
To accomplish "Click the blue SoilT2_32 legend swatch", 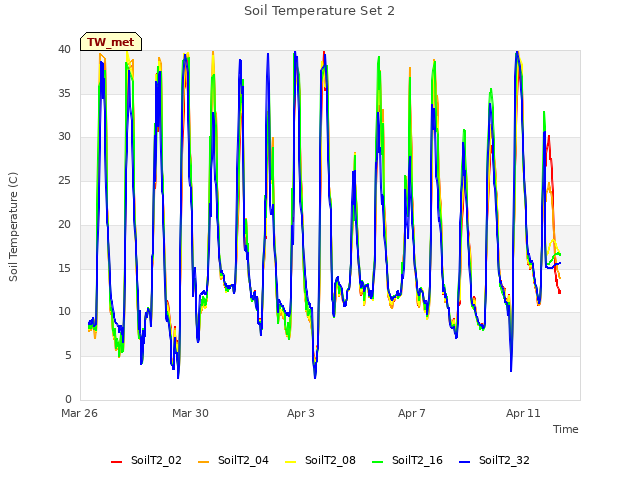I will point(464,462).
